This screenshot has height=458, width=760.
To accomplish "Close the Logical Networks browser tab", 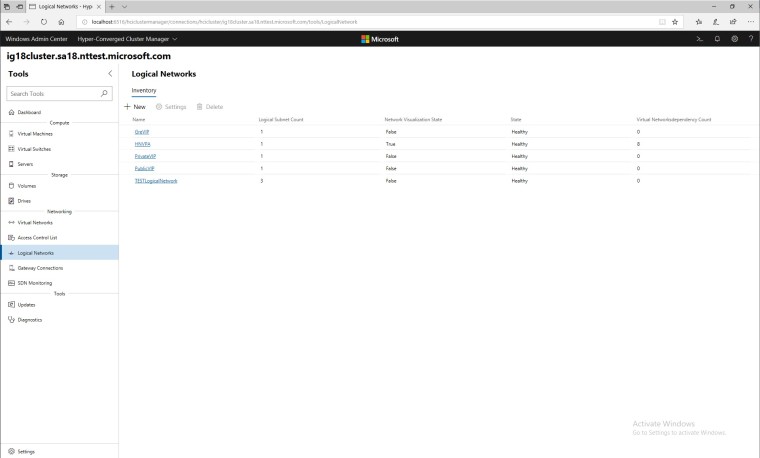I will (99, 7).
